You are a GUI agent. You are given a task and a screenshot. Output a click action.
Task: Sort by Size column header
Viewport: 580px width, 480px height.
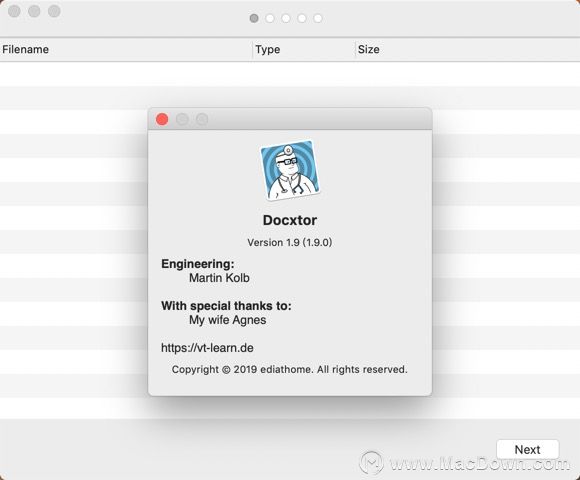click(x=467, y=50)
